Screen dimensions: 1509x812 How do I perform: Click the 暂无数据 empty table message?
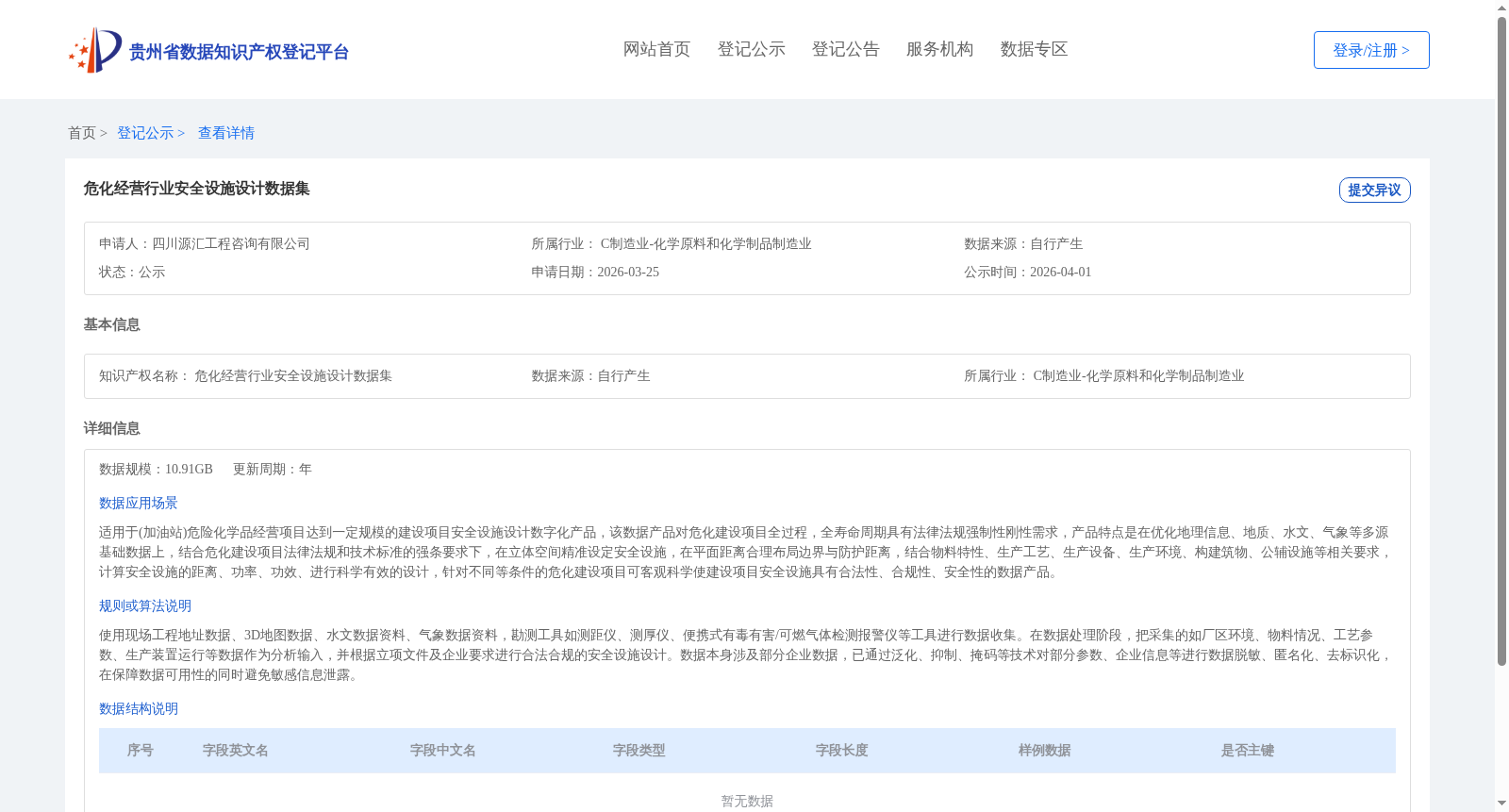[x=747, y=801]
